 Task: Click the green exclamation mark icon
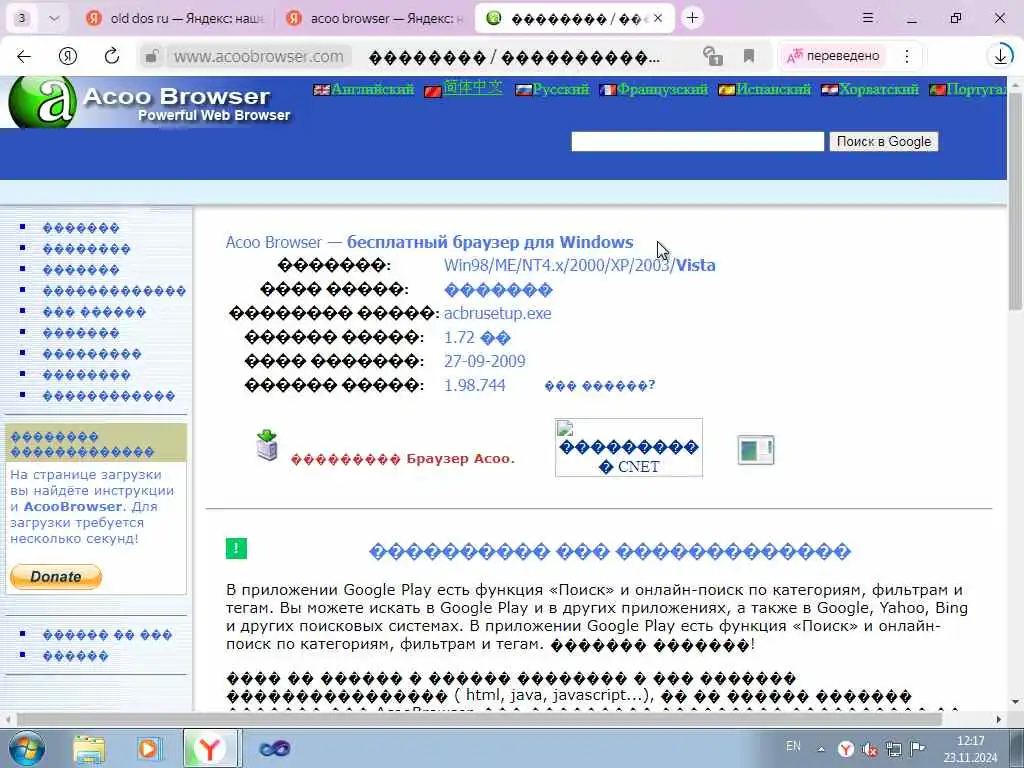click(236, 549)
